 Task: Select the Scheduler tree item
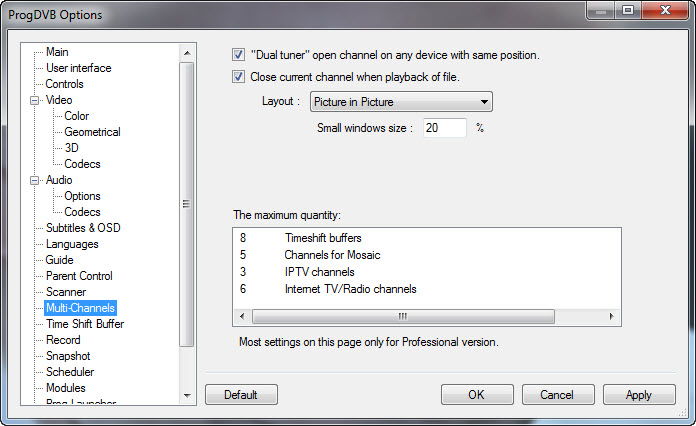pyautogui.click(x=70, y=372)
